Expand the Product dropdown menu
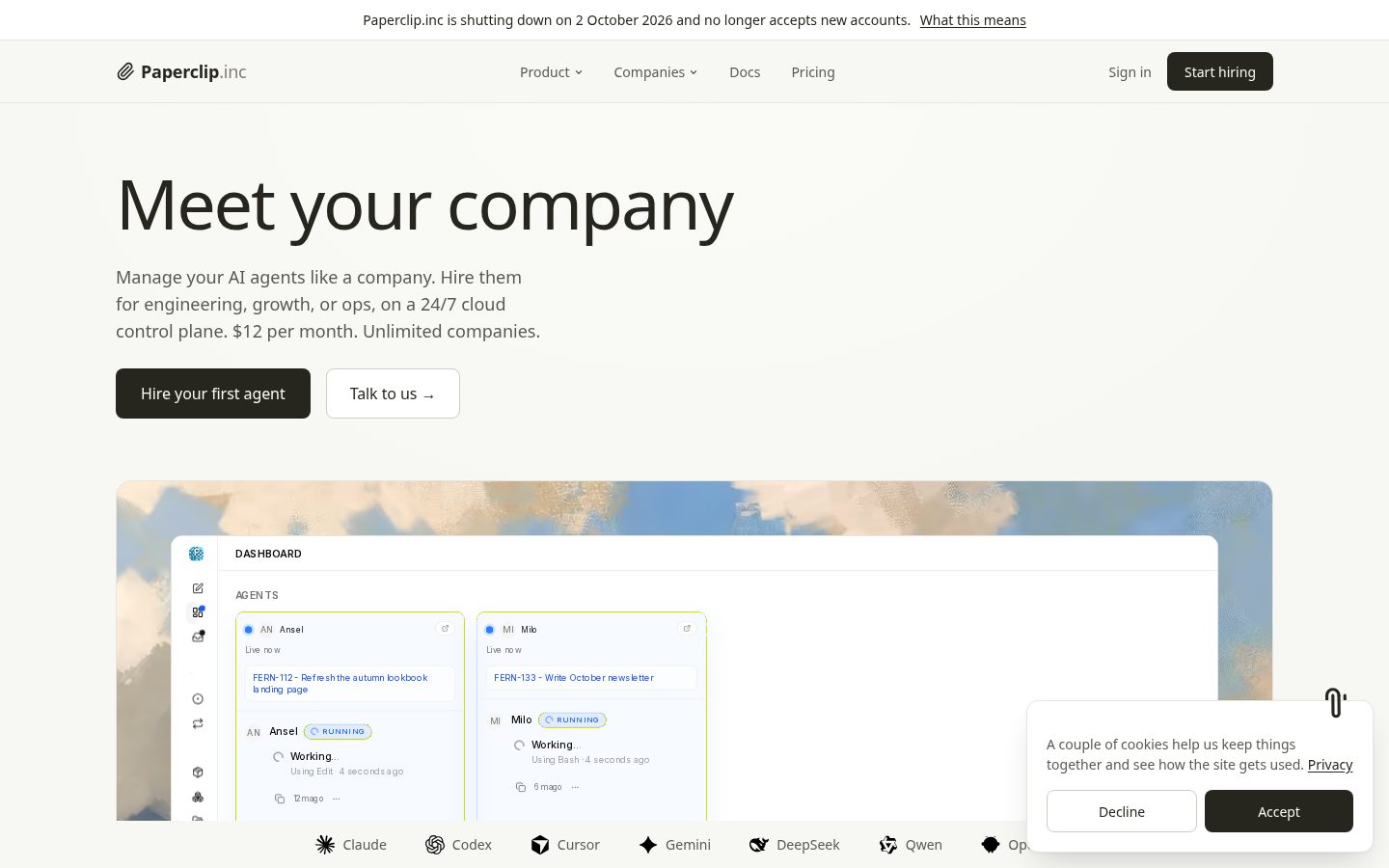The width and height of the screenshot is (1389, 868). 551,72
